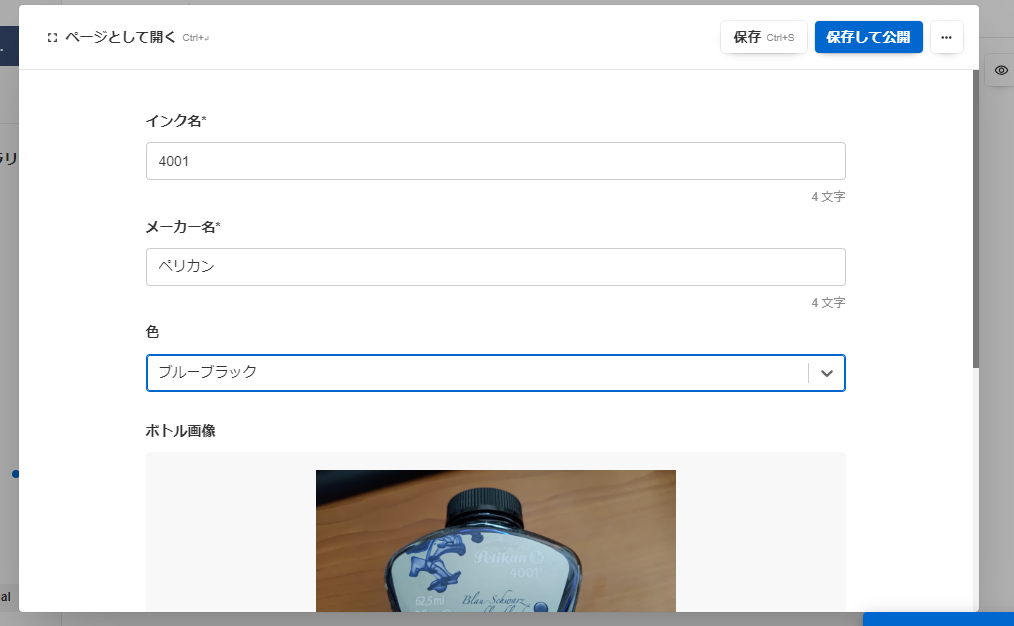This screenshot has width=1014, height=626.
Task: Focus the インク名 input field
Action: coord(495,161)
